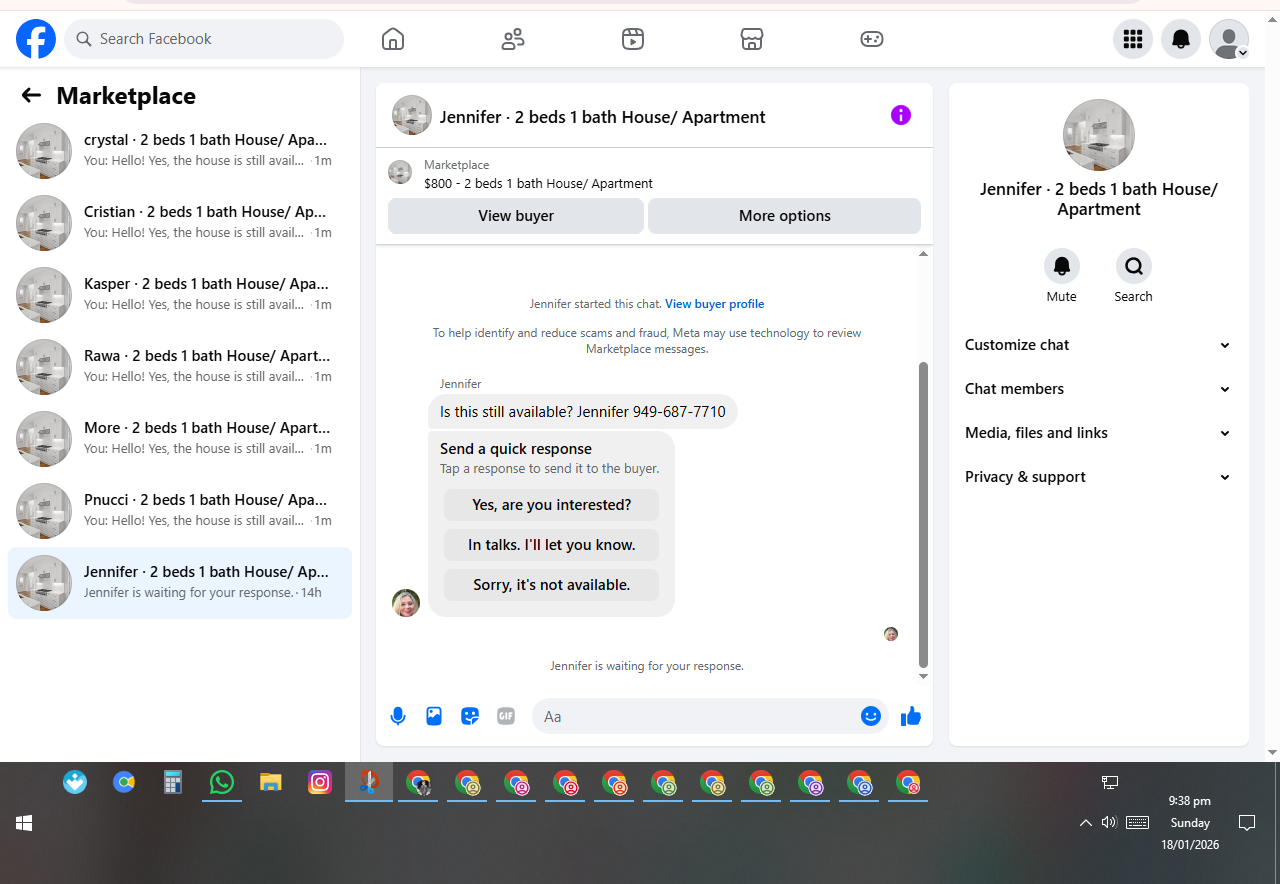Screen dimensions: 1280x884
Task: Send quick reply 'In talks. I'll let you know.'
Action: [552, 545]
